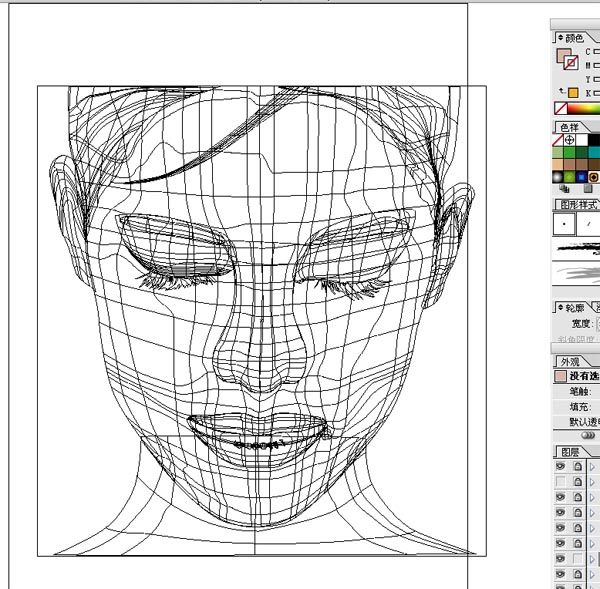Unlock the third layer via padlock icon
This screenshot has width=600, height=589.
578,497
